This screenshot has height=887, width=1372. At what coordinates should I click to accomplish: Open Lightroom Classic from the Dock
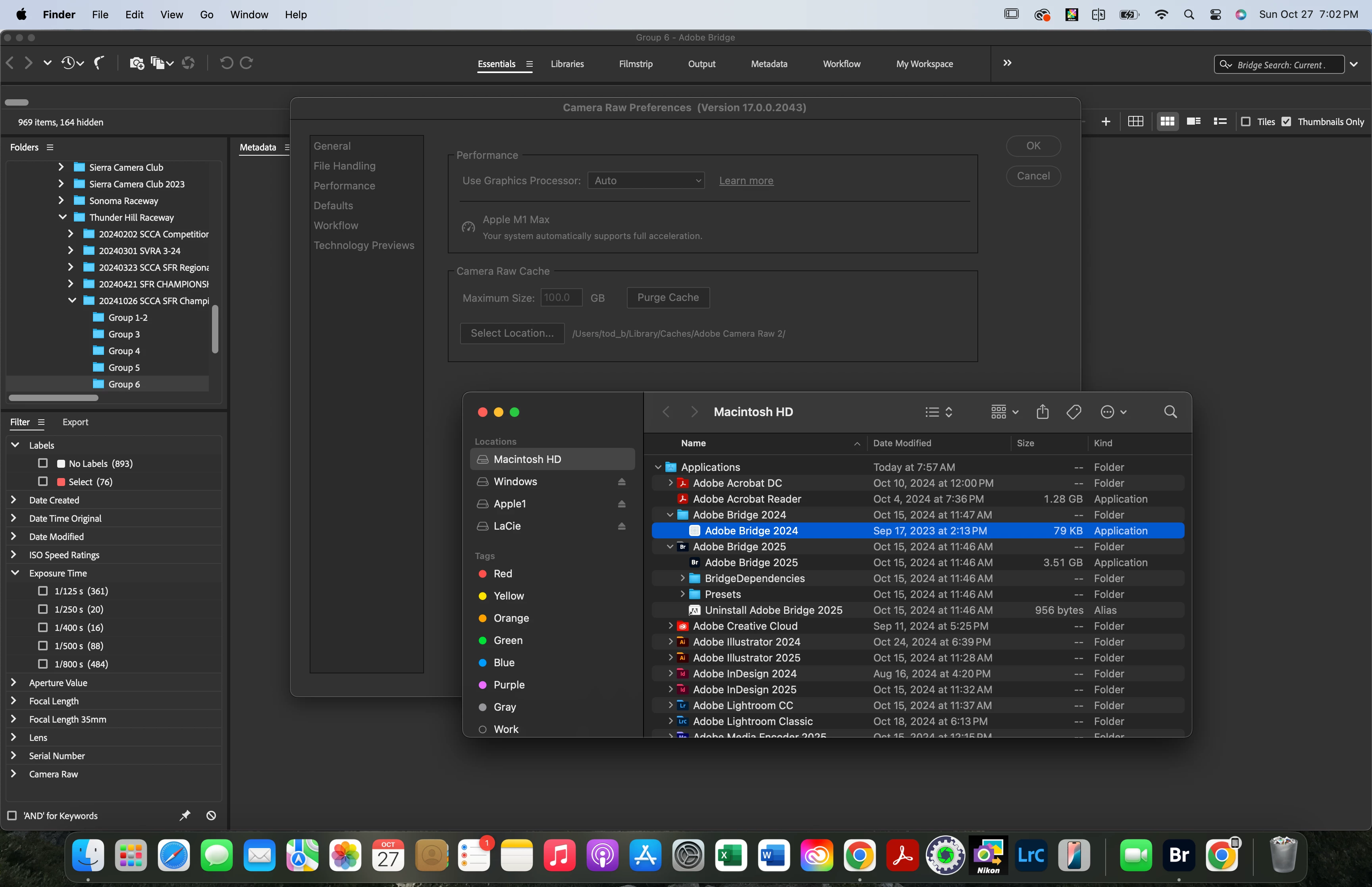point(1031,855)
